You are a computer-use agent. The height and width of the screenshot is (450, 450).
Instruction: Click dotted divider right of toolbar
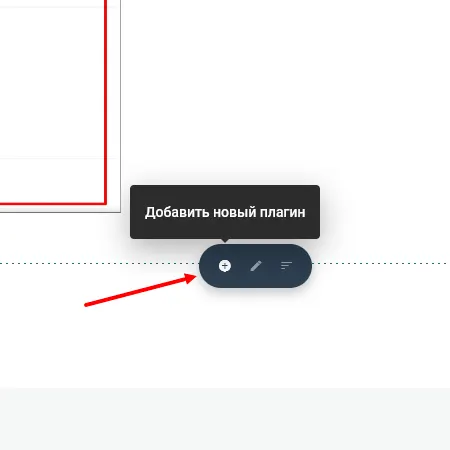point(381,263)
